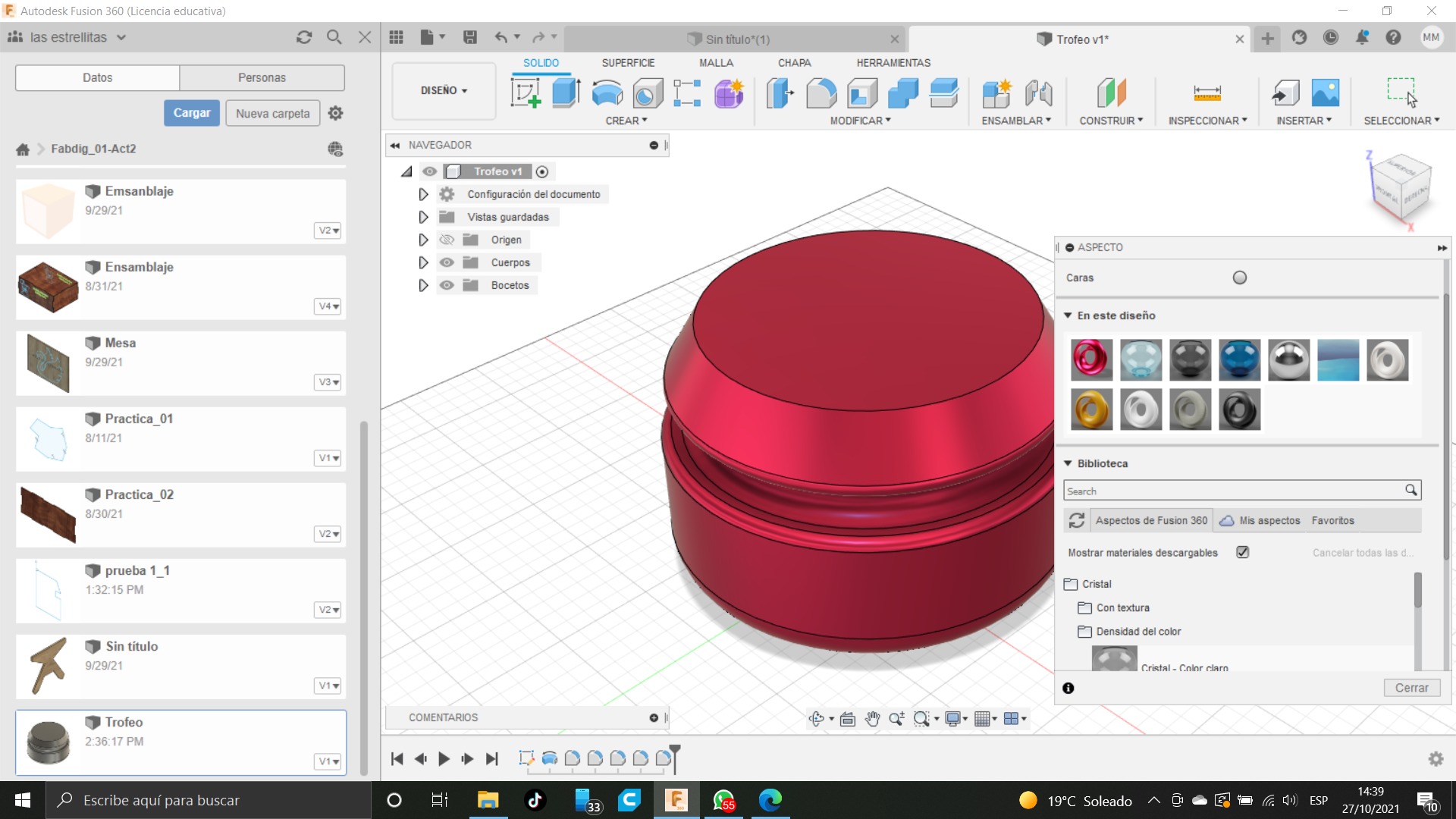Image resolution: width=1456 pixels, height=819 pixels.
Task: Show the hidden Origen folder
Action: [x=447, y=240]
